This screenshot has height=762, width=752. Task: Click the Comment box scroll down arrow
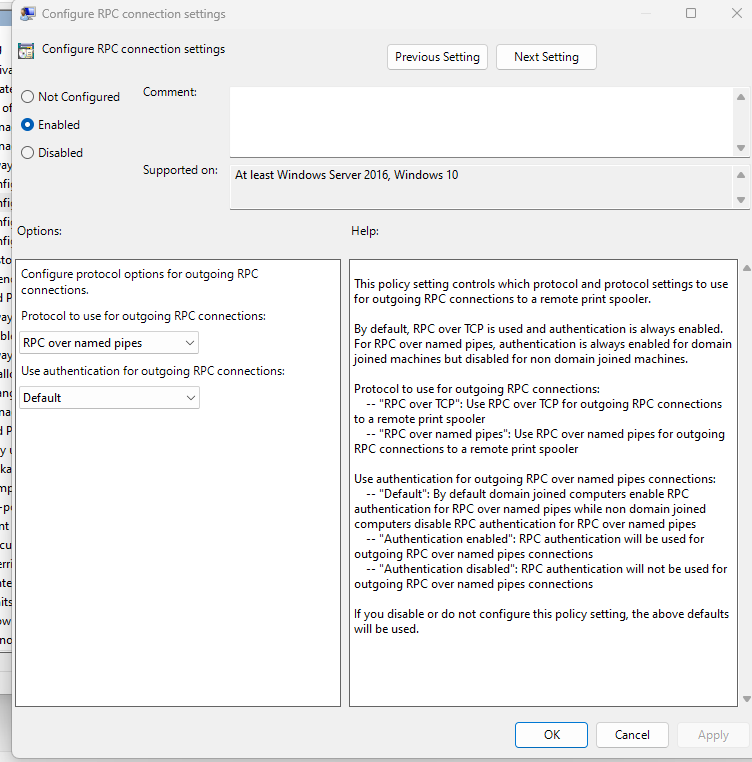741,147
